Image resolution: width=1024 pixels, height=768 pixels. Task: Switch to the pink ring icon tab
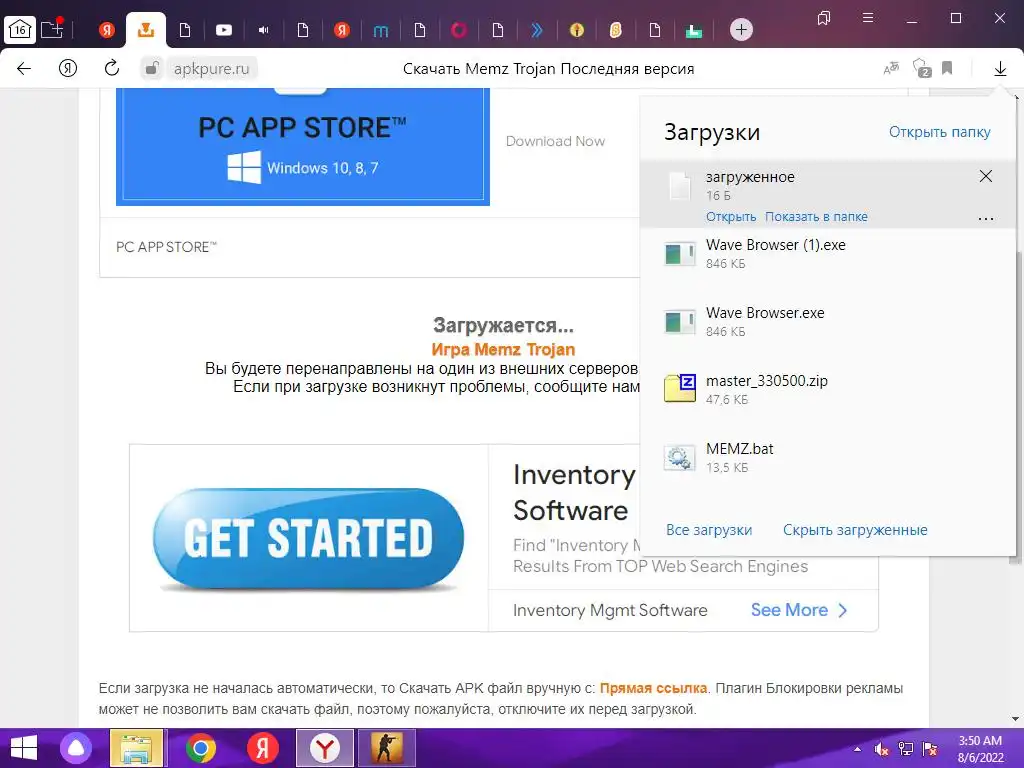459,30
